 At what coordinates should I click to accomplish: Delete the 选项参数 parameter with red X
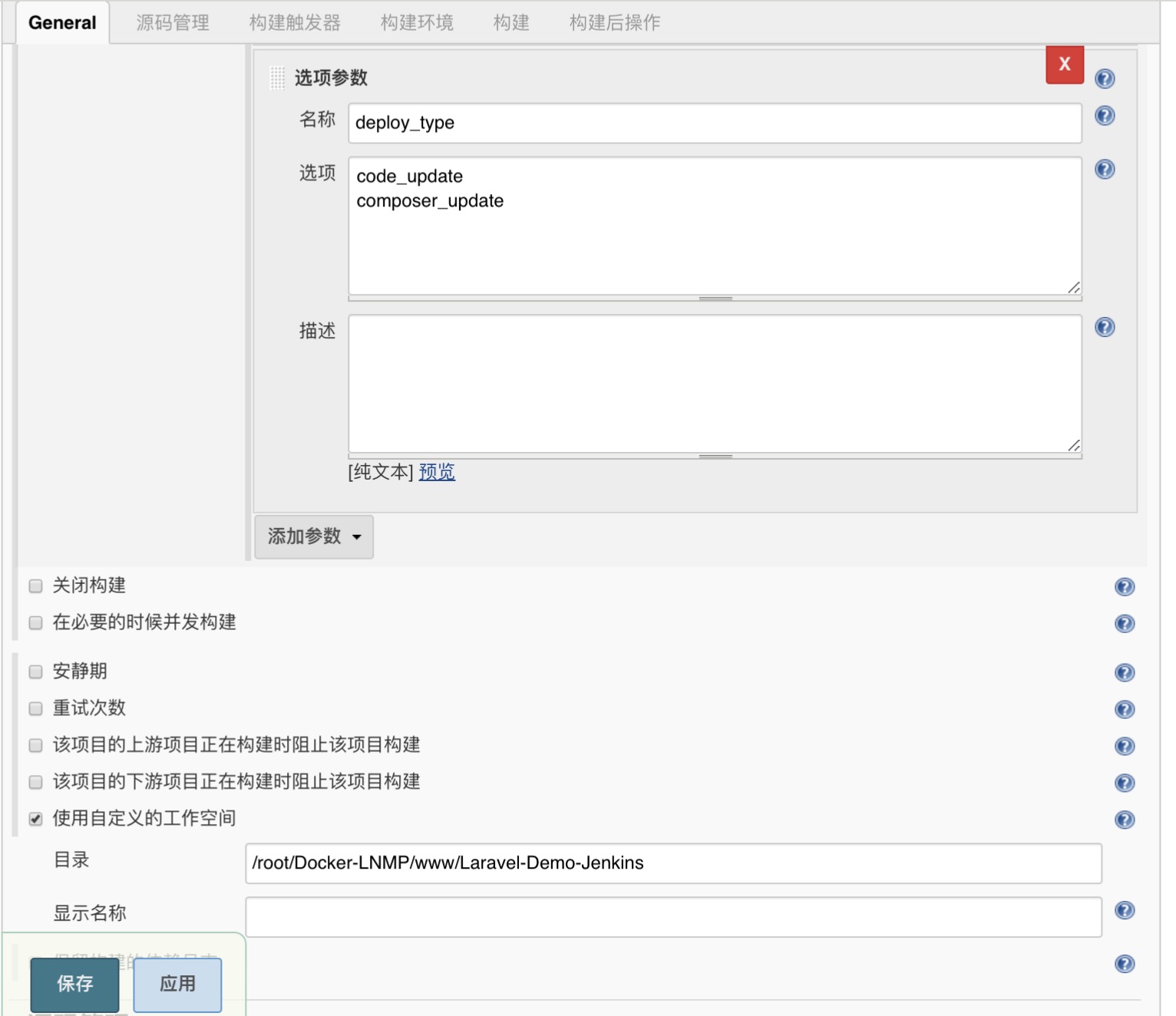(x=1065, y=64)
